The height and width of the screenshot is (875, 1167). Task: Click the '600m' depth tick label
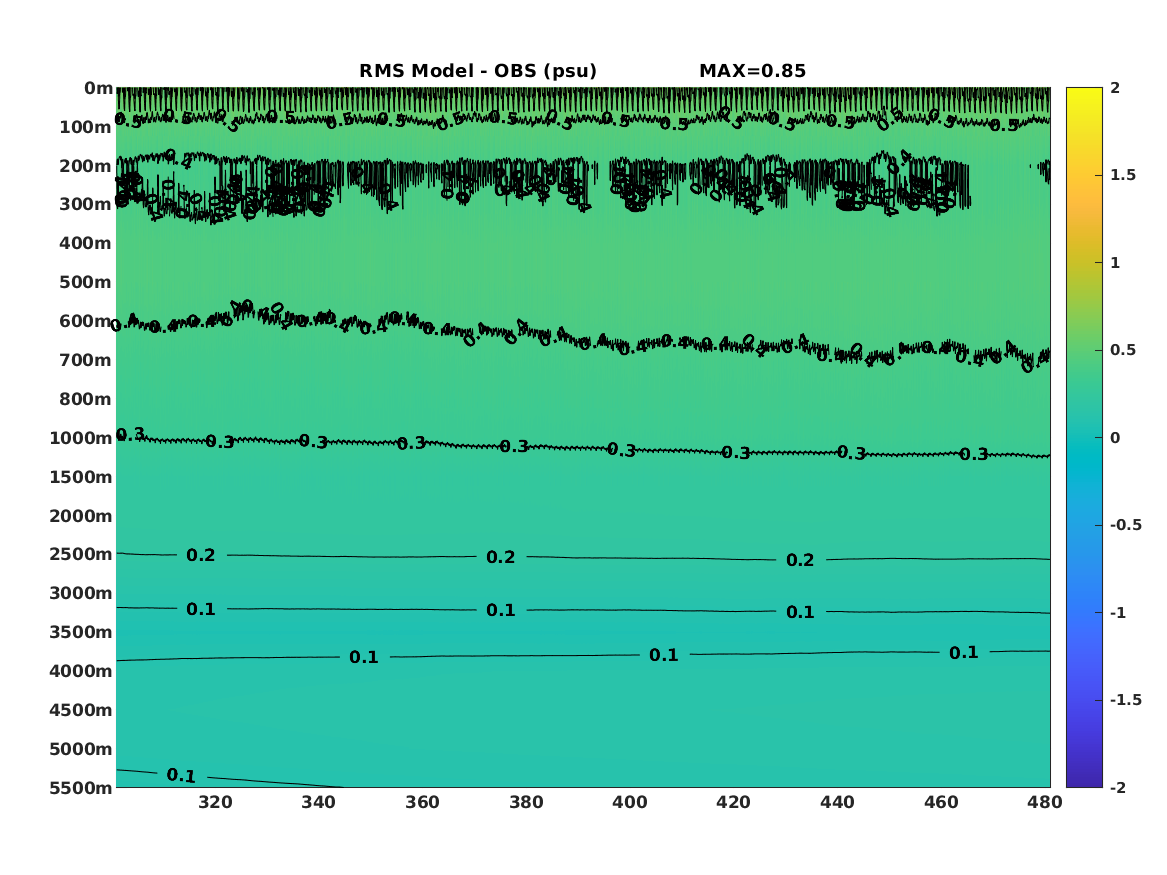[x=86, y=321]
